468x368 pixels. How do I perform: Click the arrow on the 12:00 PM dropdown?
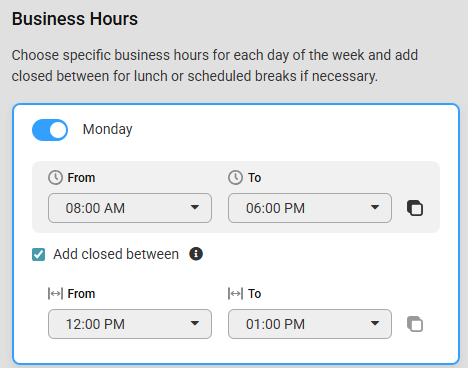pyautogui.click(x=195, y=323)
